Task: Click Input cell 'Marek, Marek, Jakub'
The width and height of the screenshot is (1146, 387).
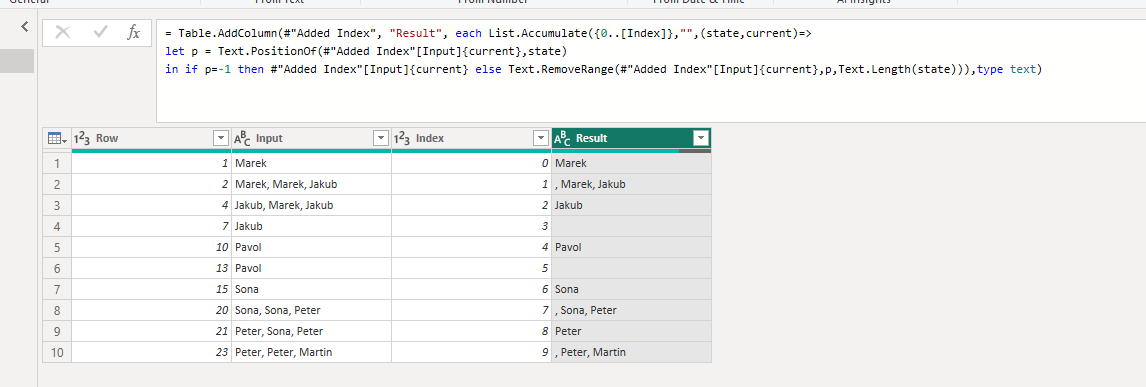Action: [311, 185]
